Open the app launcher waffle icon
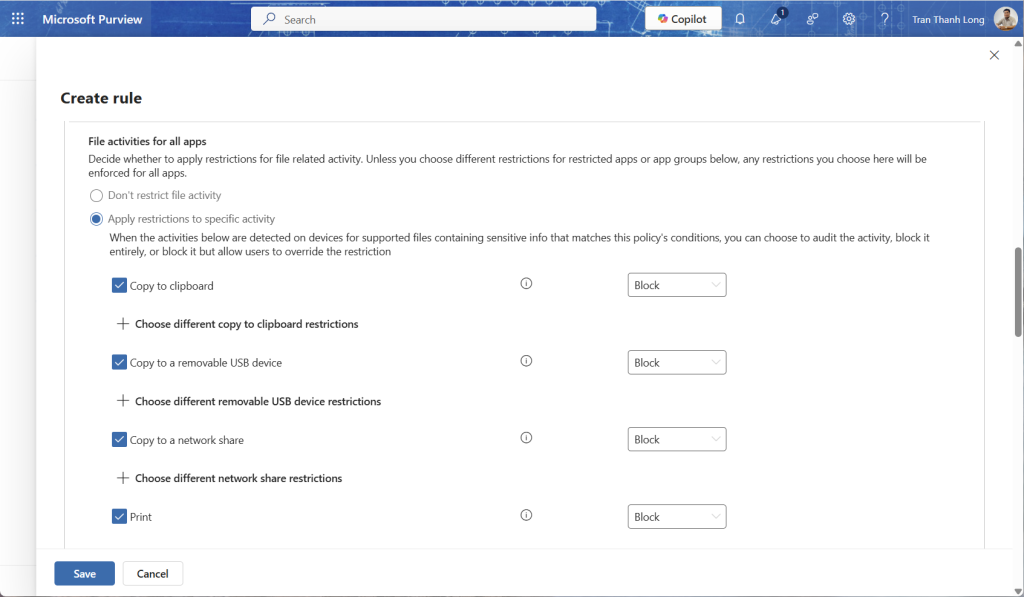Screen dimensions: 1024x597 tap(18, 19)
